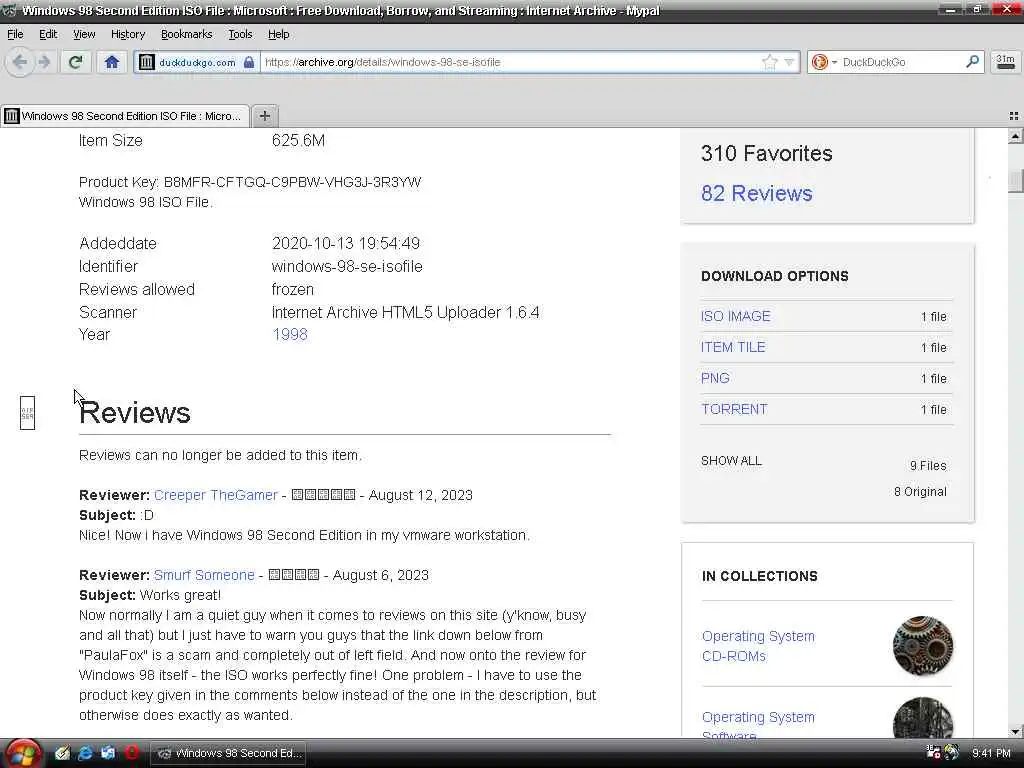The width and height of the screenshot is (1024, 768).
Task: Open the 1998 year link
Action: click(289, 334)
